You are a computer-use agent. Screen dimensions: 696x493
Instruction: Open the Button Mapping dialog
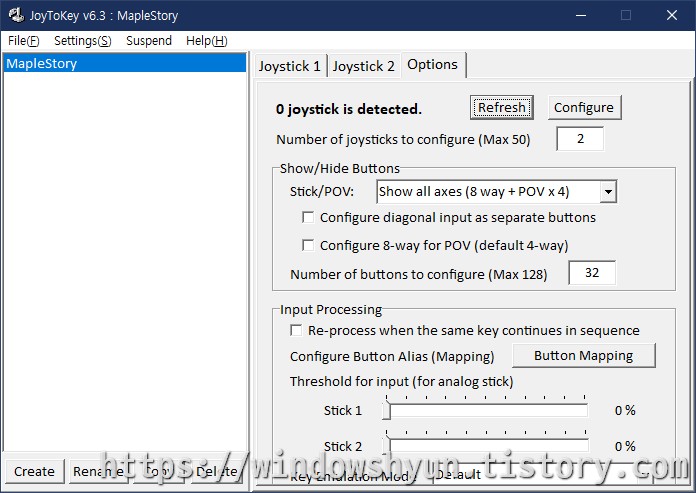(x=584, y=356)
